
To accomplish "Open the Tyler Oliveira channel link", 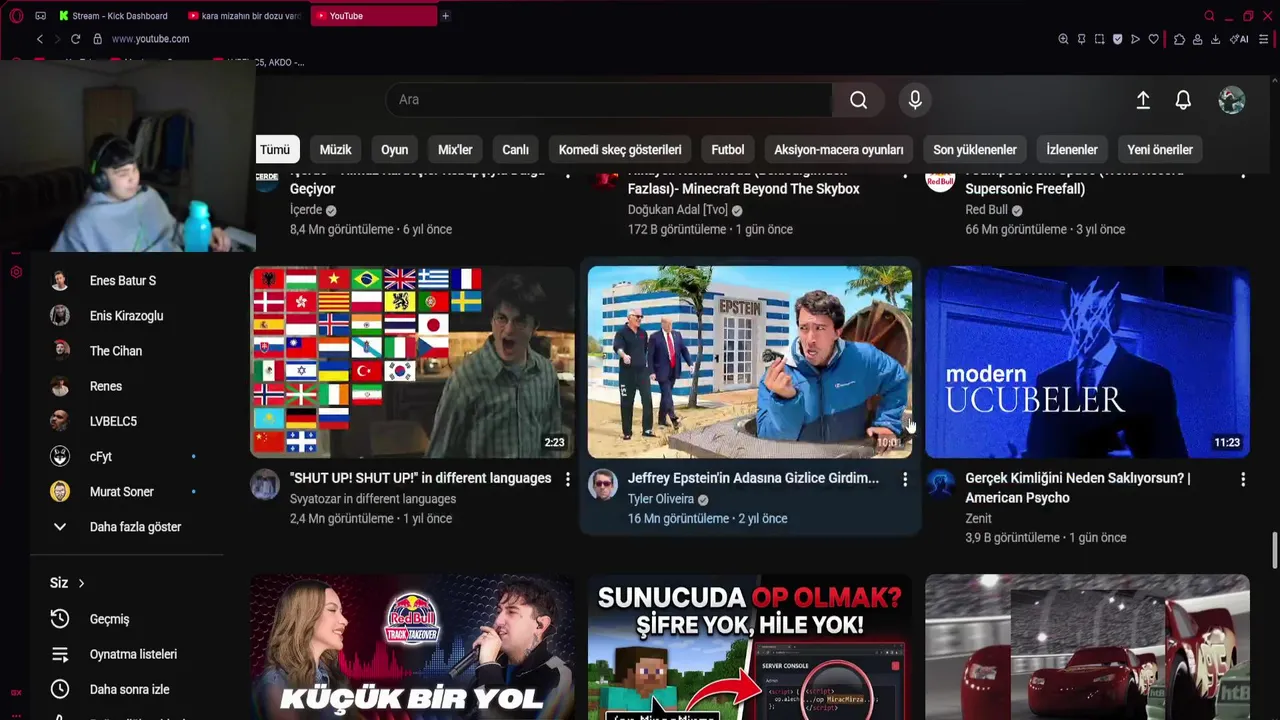I will point(660,499).
